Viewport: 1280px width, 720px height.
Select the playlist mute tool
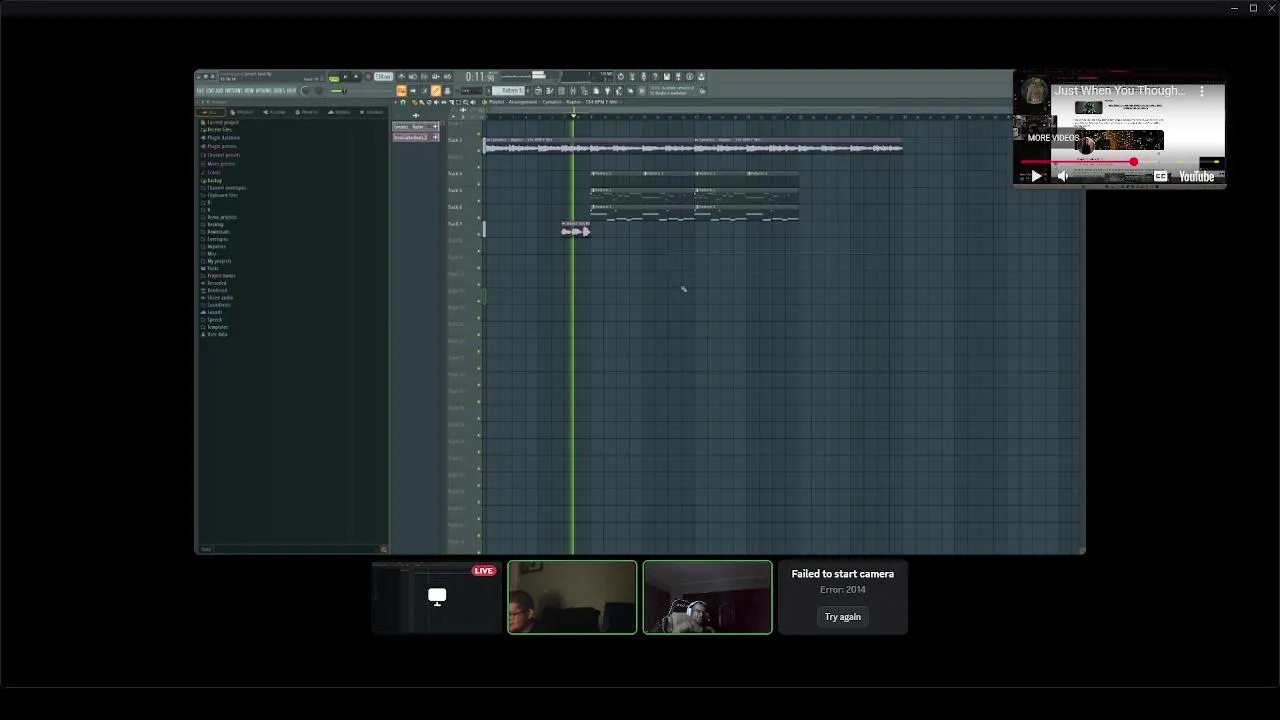[436, 102]
